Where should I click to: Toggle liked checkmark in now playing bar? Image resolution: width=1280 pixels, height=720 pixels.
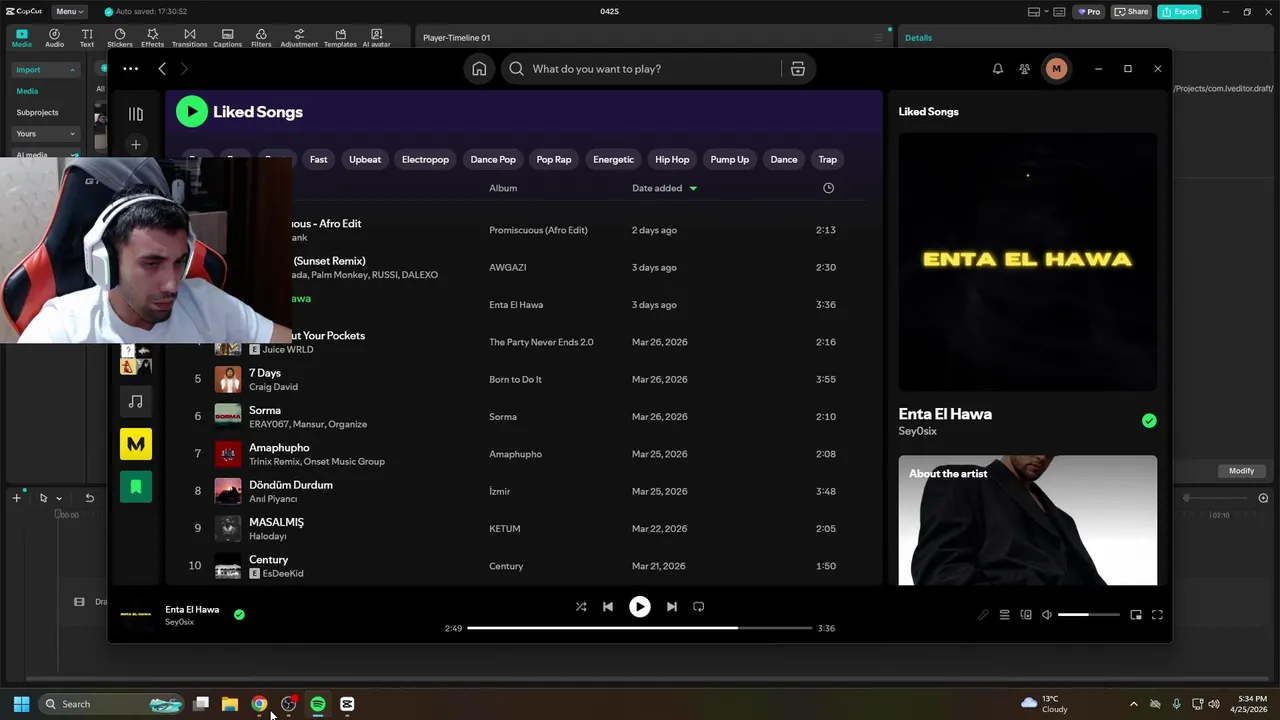(x=239, y=615)
